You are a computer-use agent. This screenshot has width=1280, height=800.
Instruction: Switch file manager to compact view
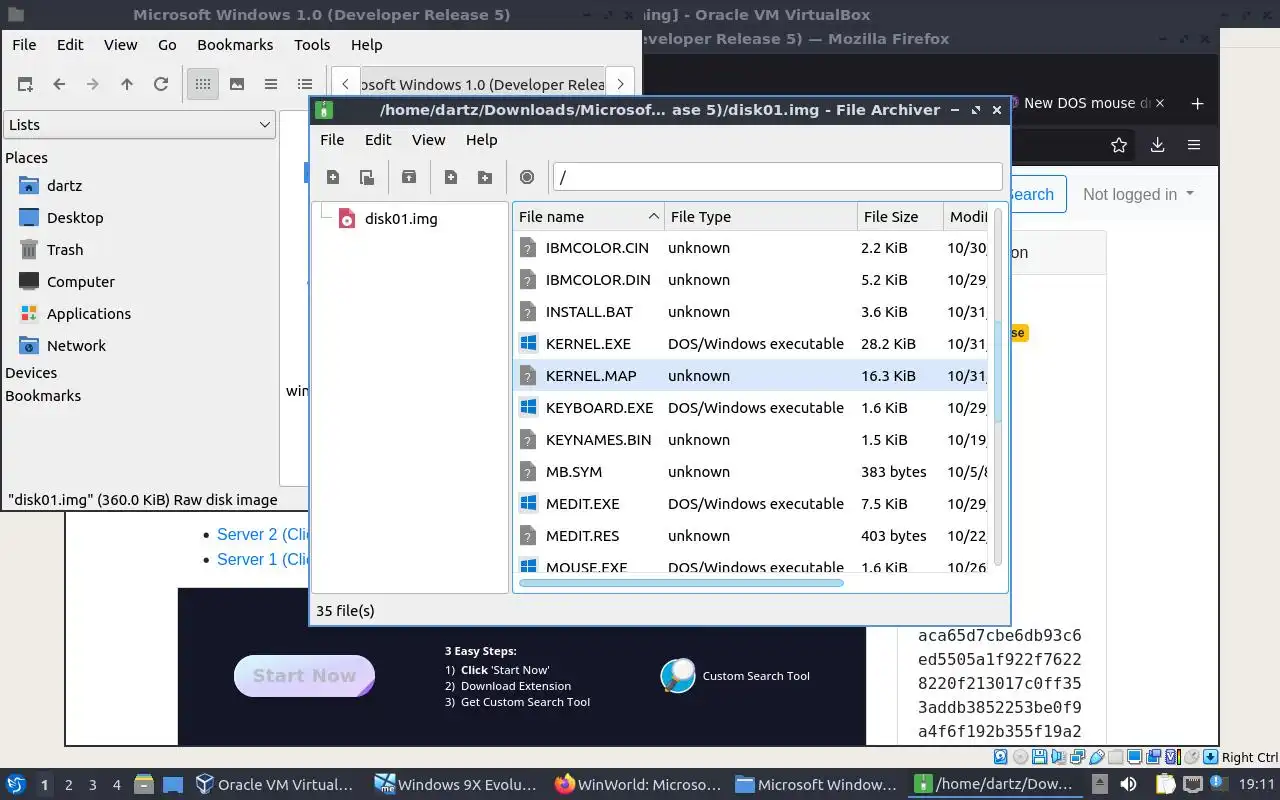(271, 84)
